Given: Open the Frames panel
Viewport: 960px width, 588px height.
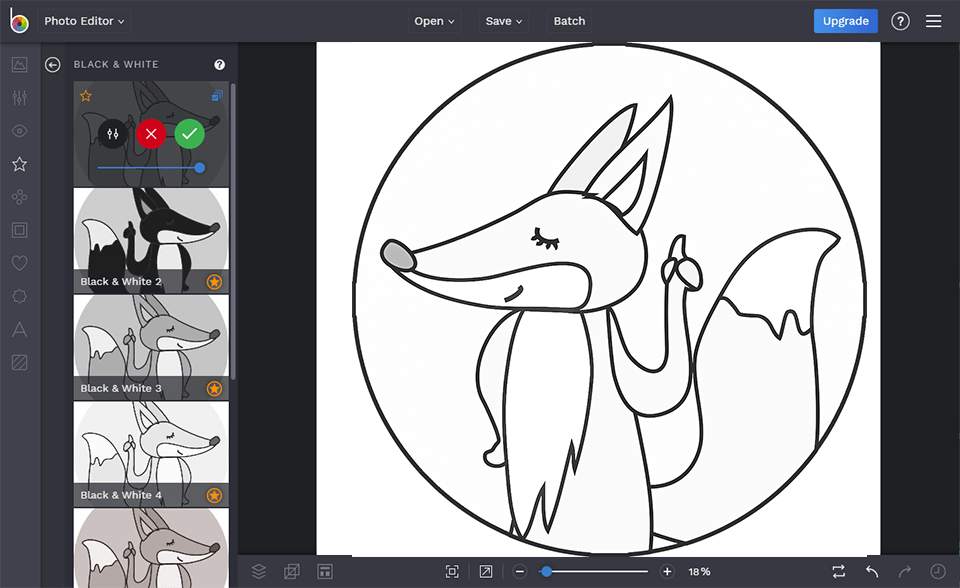Looking at the screenshot, I should point(19,229).
